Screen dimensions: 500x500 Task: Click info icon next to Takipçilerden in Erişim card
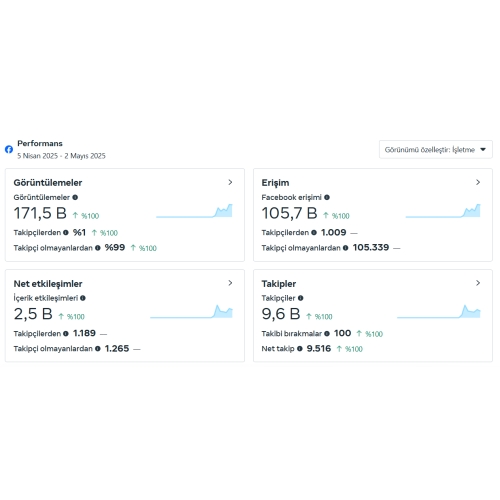pyautogui.click(x=314, y=233)
